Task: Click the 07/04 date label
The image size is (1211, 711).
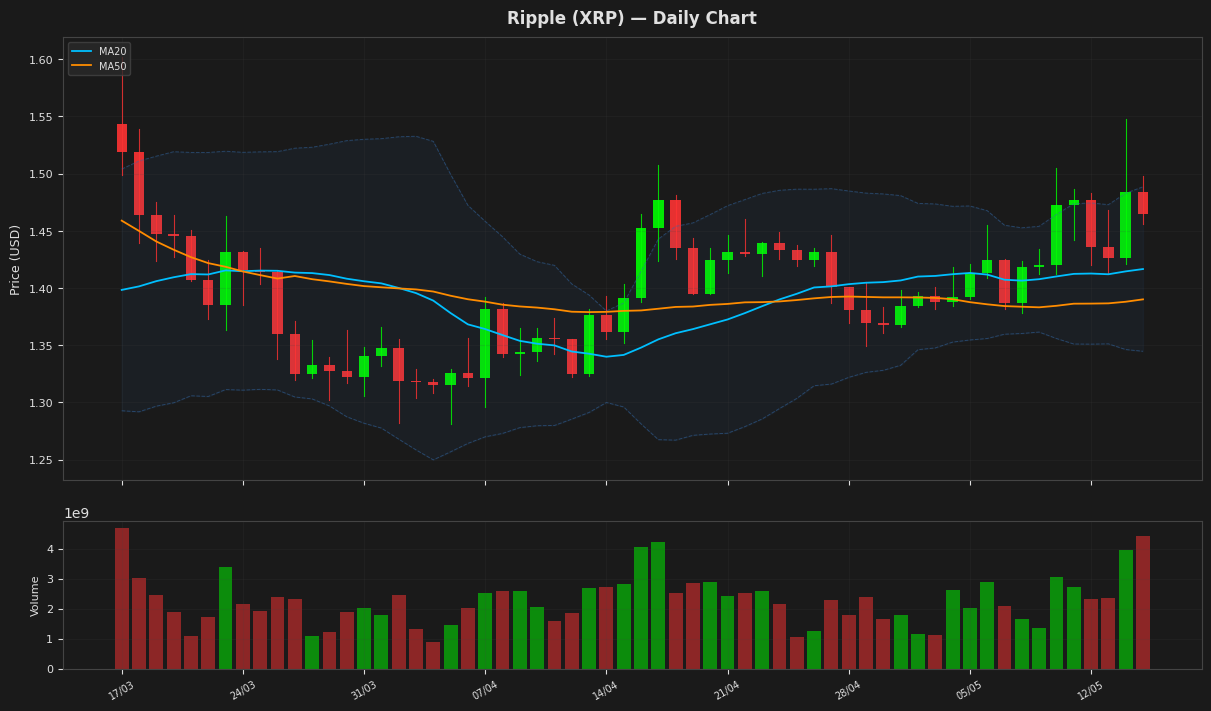Action: [485, 691]
